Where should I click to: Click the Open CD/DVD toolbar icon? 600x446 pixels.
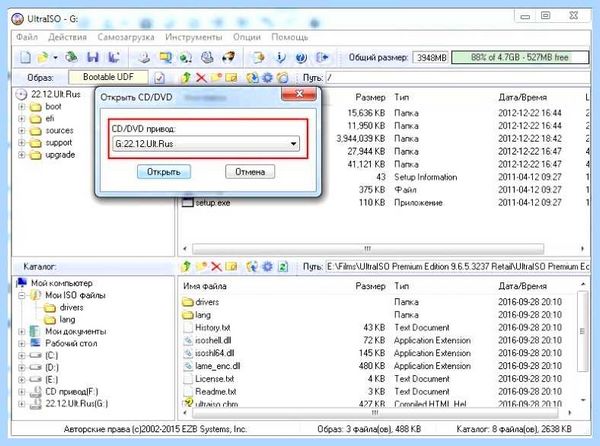point(71,57)
